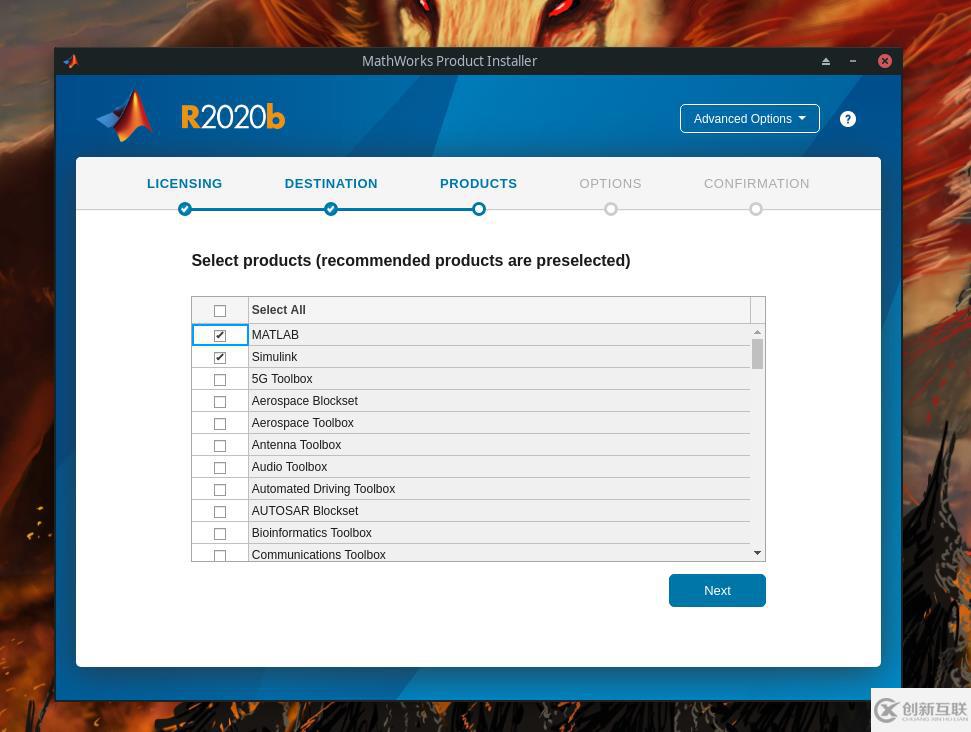Click the R2020b release label
Image resolution: width=971 pixels, height=732 pixels.
(233, 117)
